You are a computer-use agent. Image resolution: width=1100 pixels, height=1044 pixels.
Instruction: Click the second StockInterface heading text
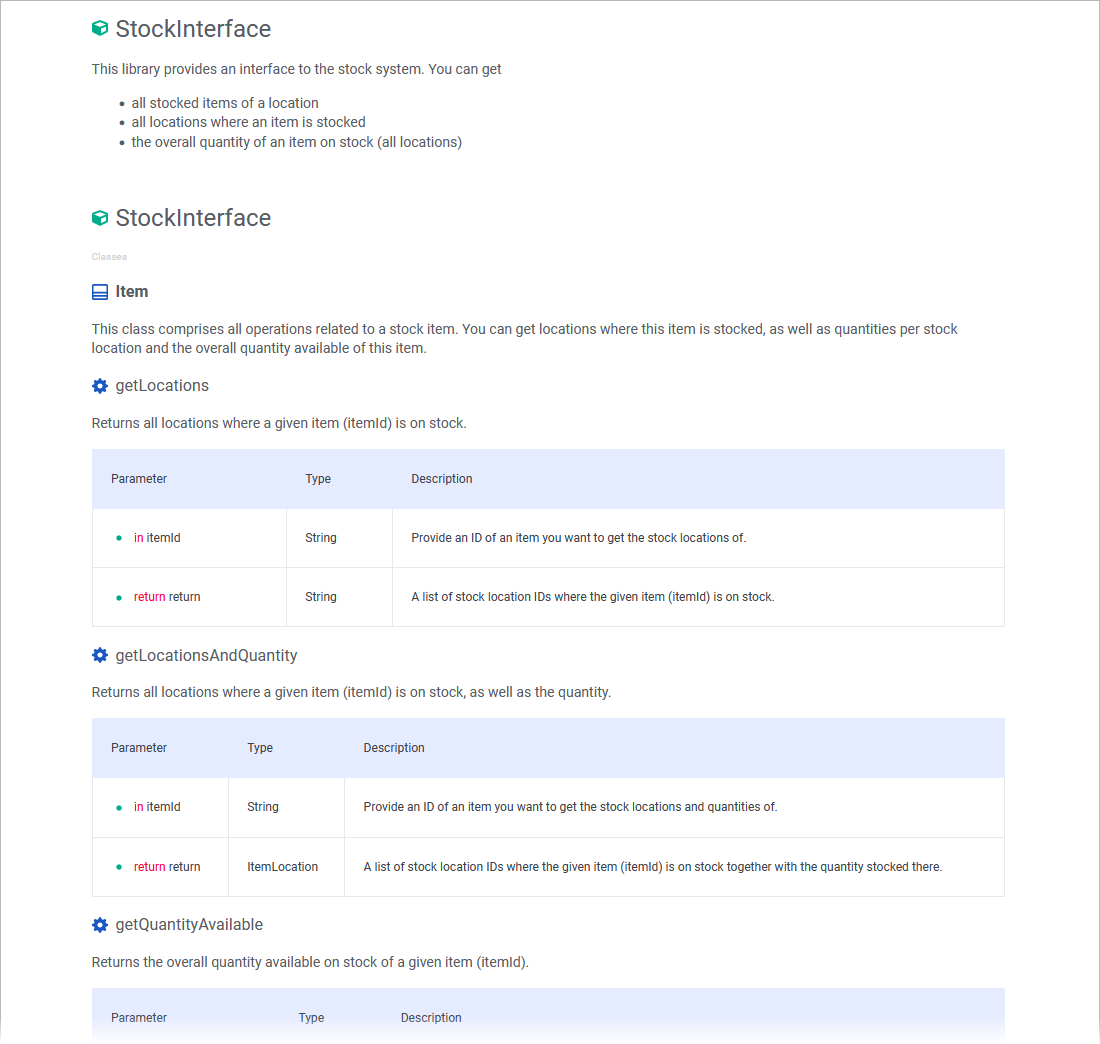click(193, 218)
